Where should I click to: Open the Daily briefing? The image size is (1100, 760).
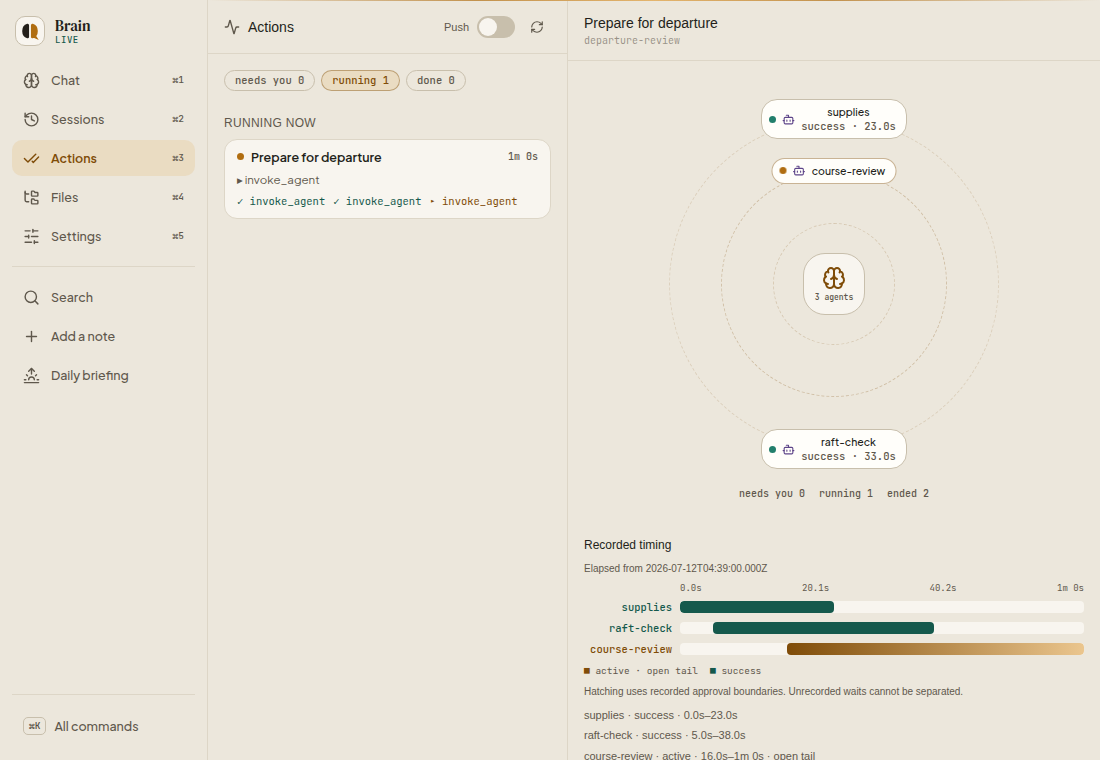point(103,375)
